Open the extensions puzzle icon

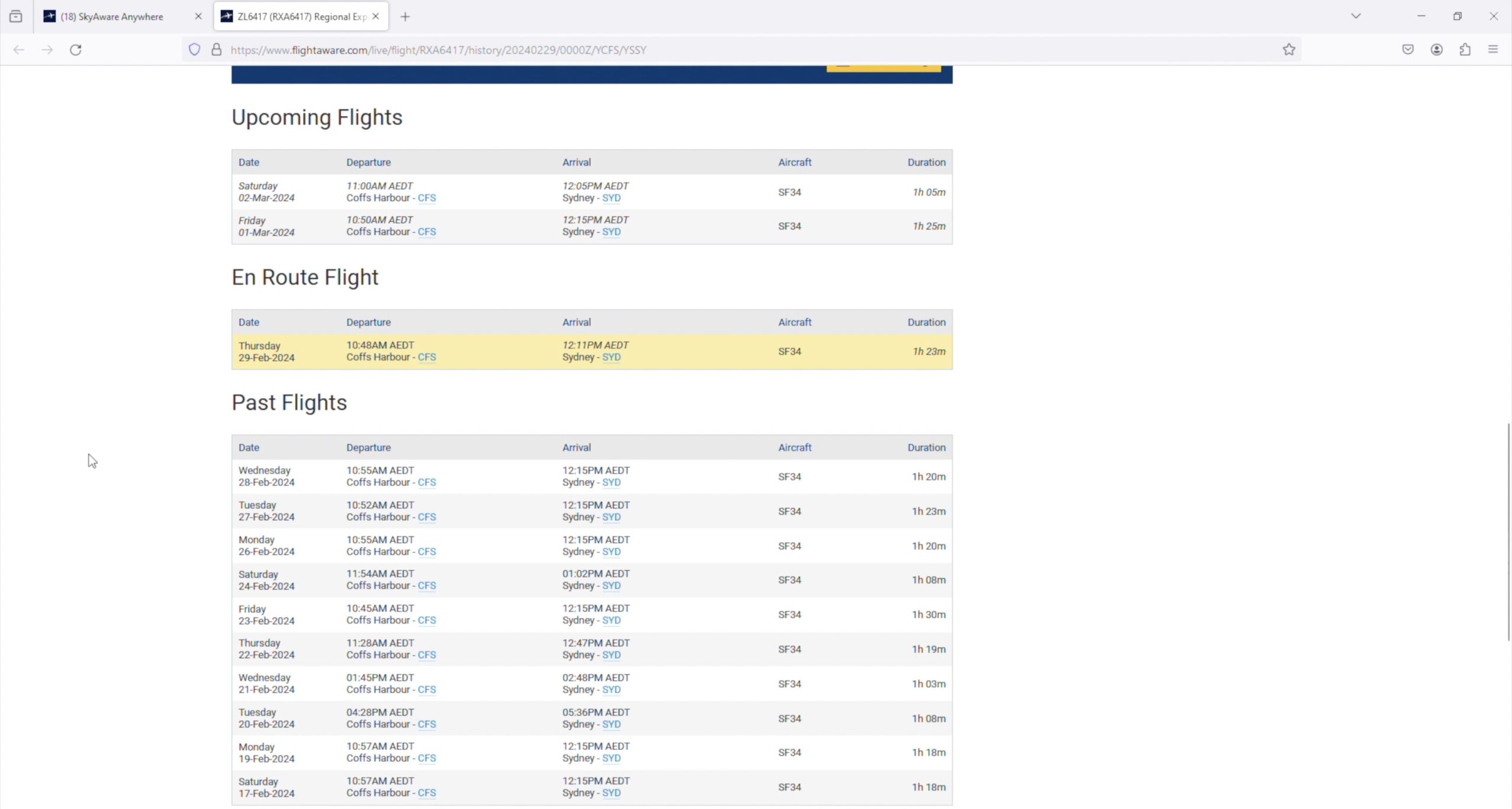click(1465, 50)
